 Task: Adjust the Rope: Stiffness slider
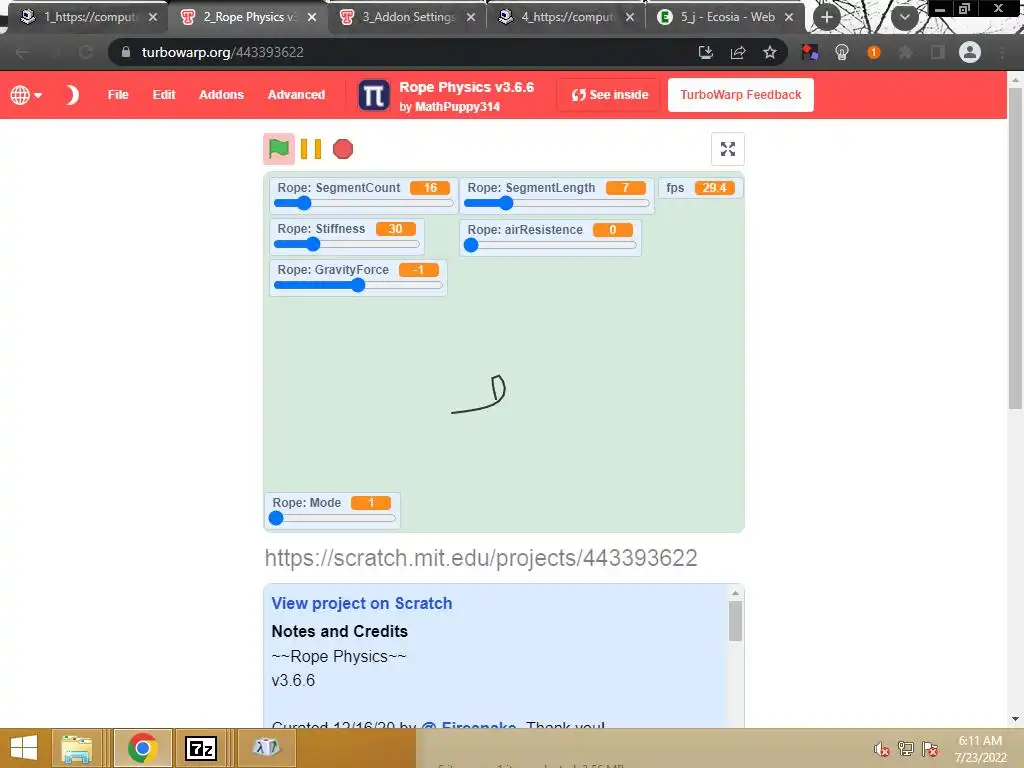click(347, 244)
